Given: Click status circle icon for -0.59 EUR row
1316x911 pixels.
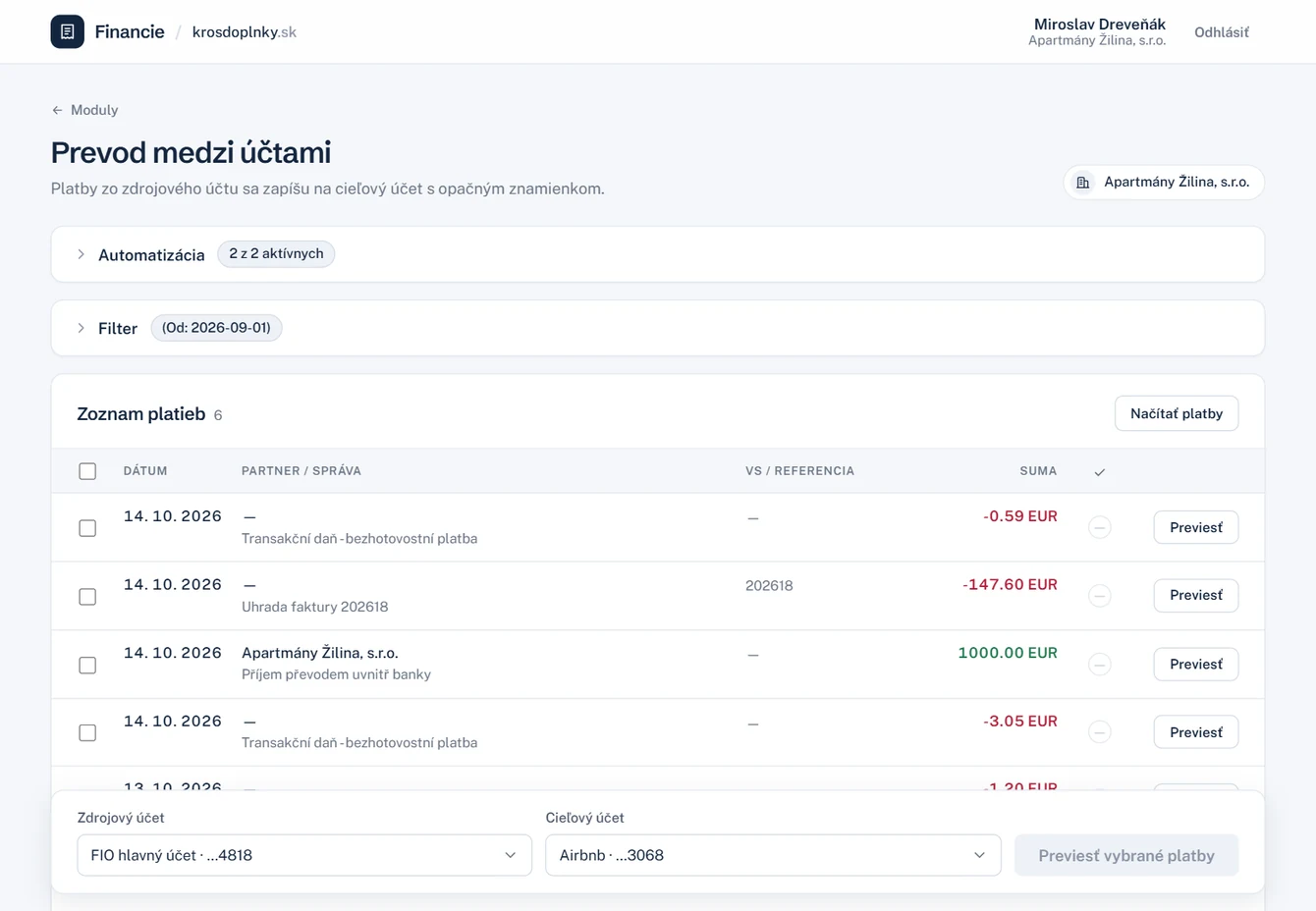Looking at the screenshot, I should tap(1099, 527).
